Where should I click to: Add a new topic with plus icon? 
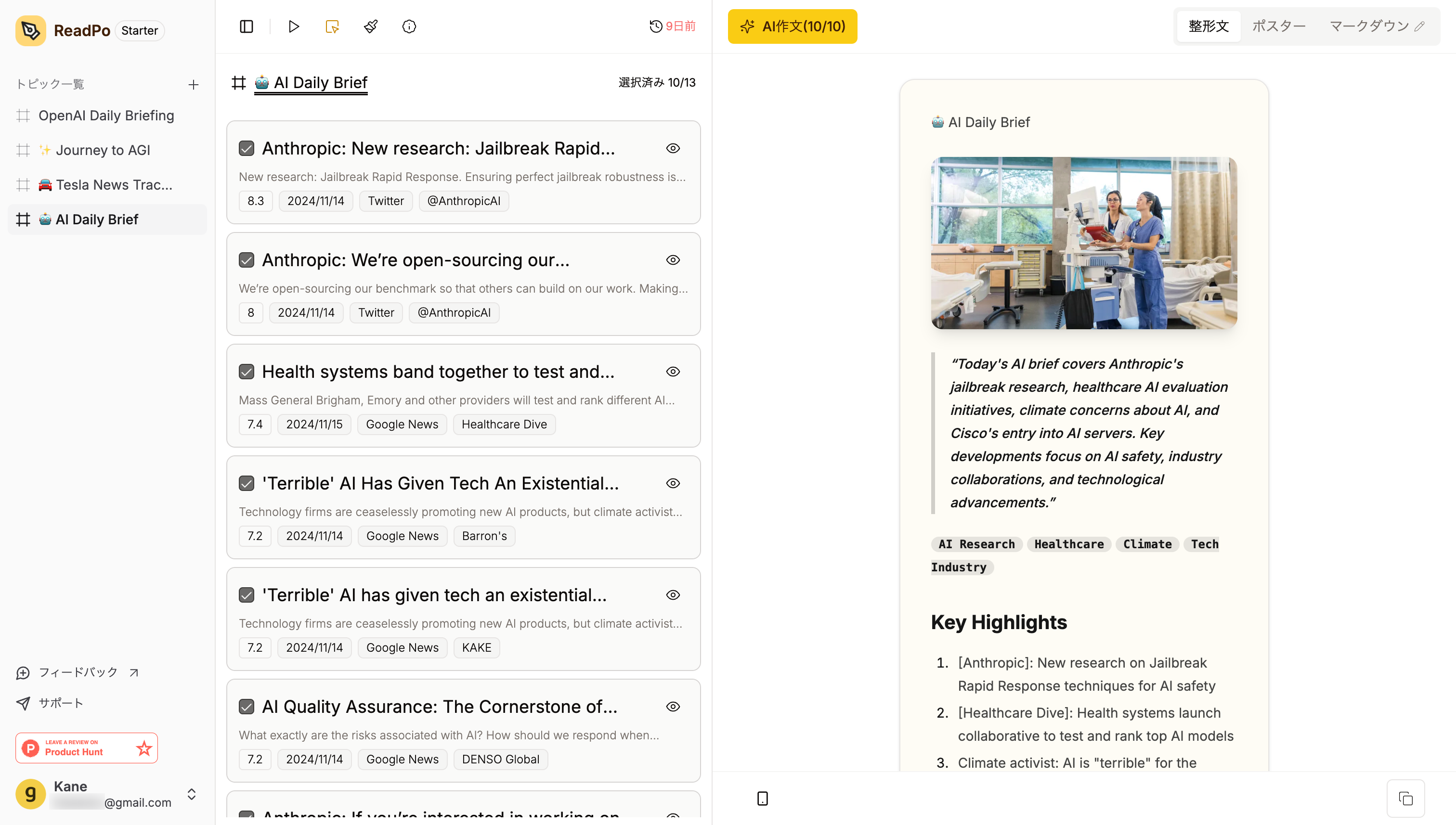(193, 84)
